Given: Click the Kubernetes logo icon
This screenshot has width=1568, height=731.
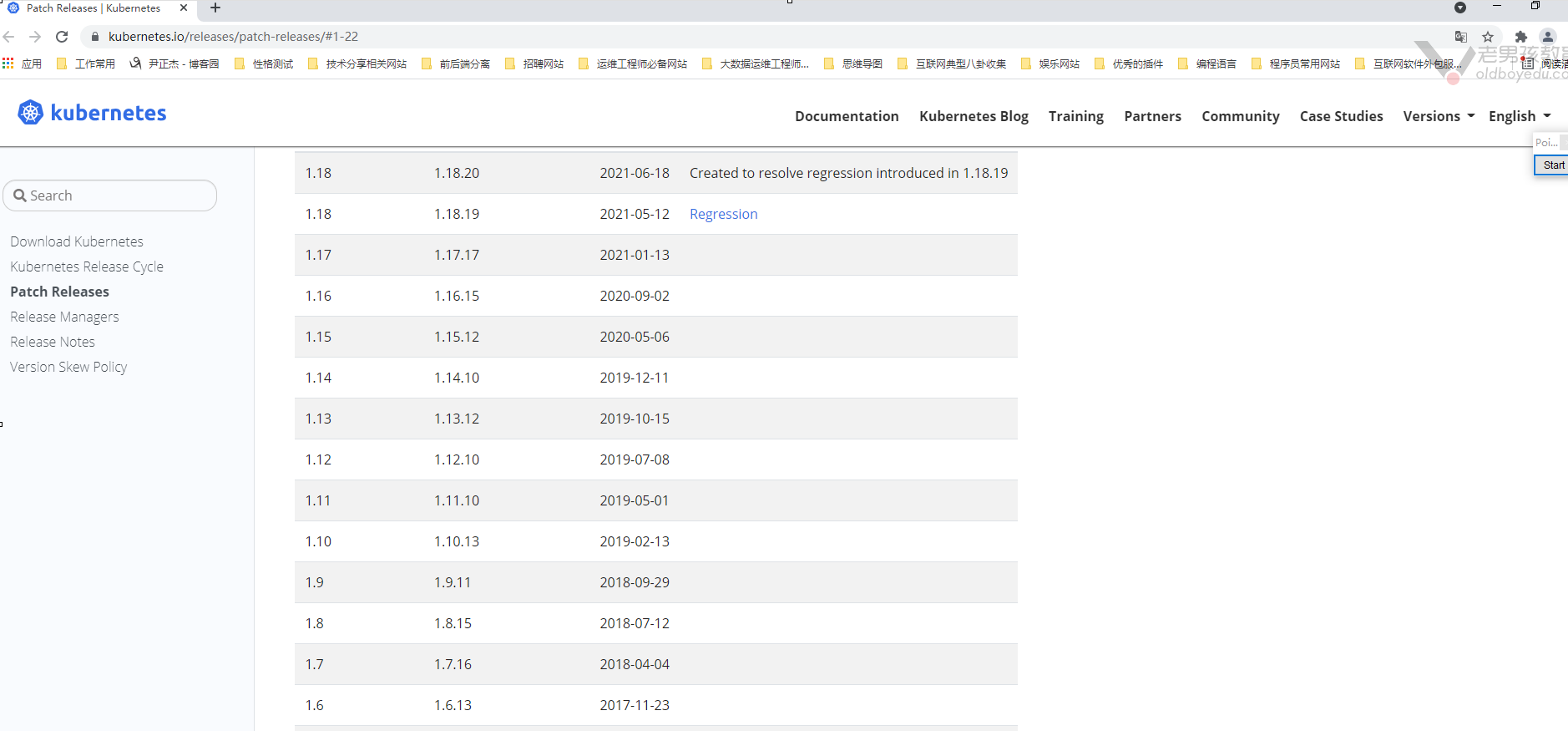Looking at the screenshot, I should point(30,113).
